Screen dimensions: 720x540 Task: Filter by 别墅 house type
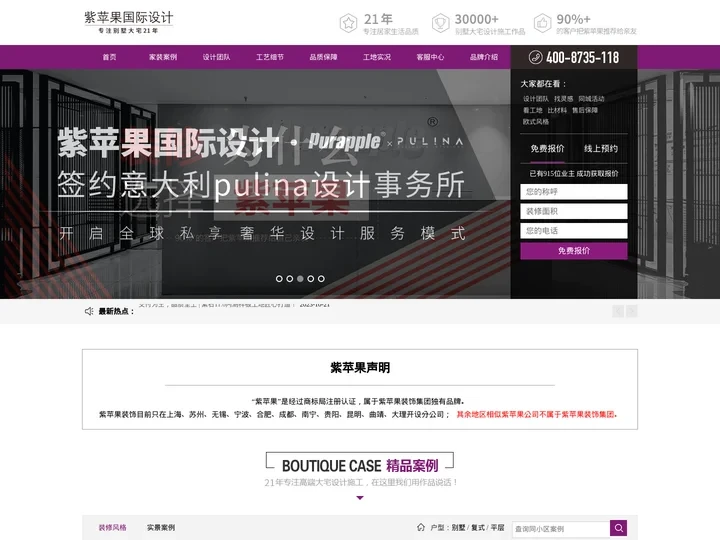coord(458,528)
